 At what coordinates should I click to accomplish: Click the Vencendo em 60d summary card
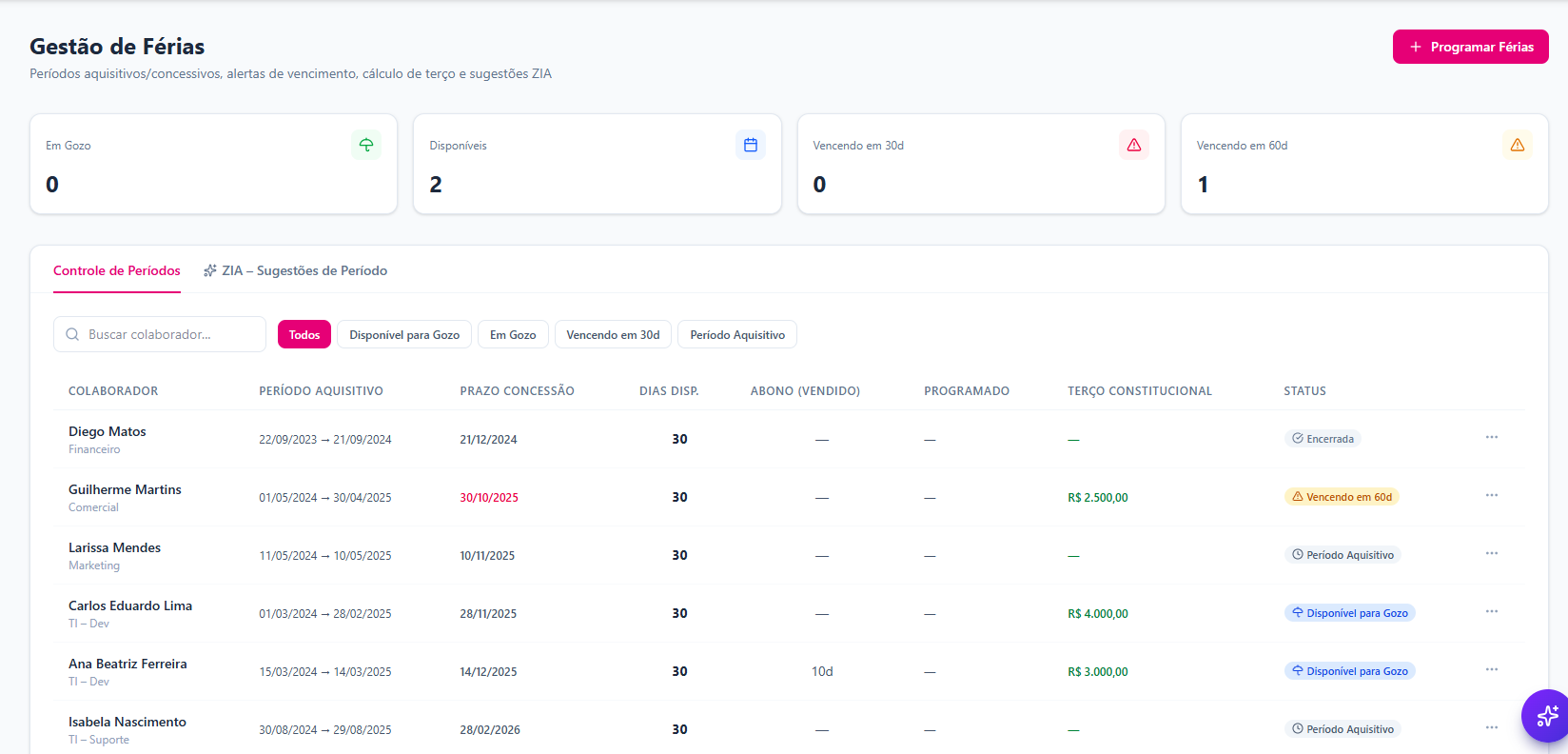(1364, 164)
